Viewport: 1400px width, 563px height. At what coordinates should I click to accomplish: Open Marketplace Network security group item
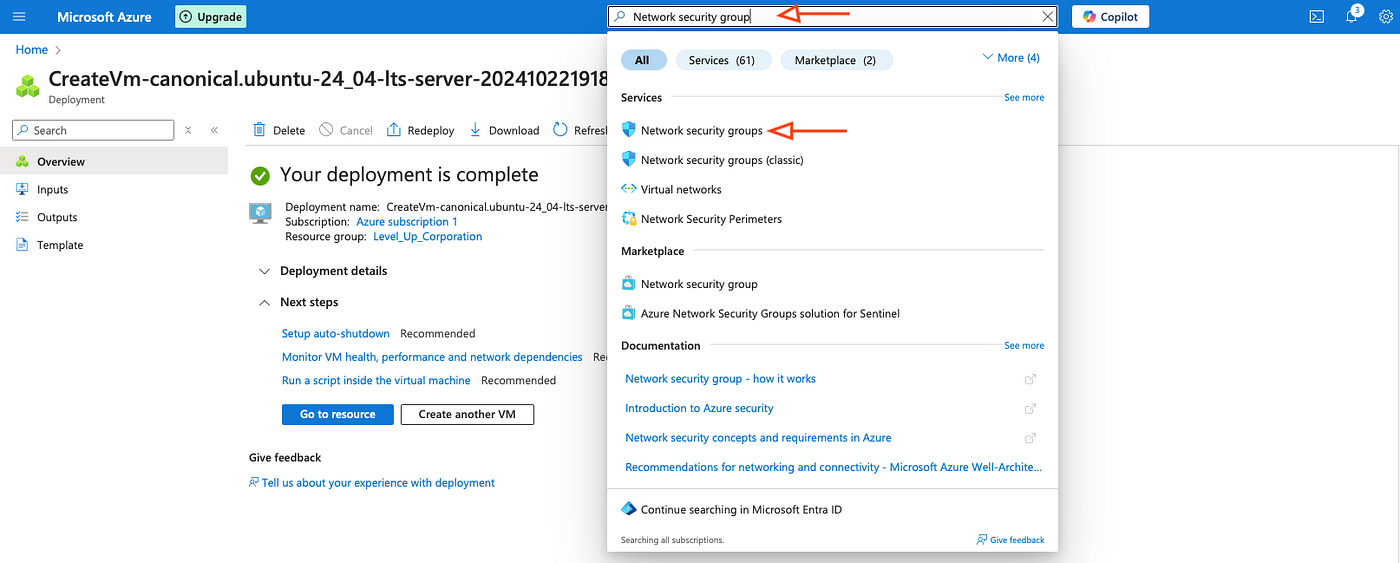point(699,284)
